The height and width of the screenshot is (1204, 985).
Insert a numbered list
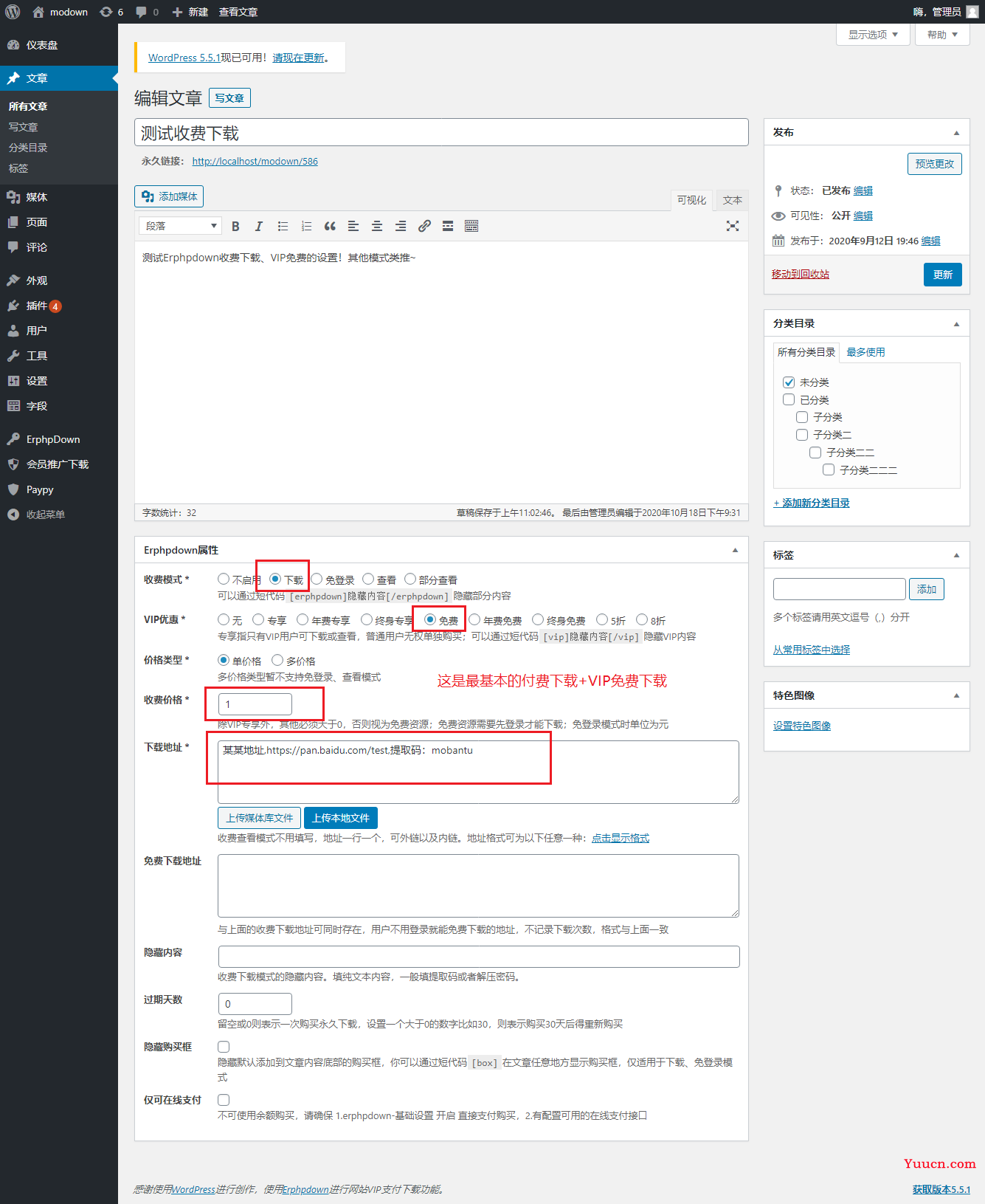pos(306,226)
